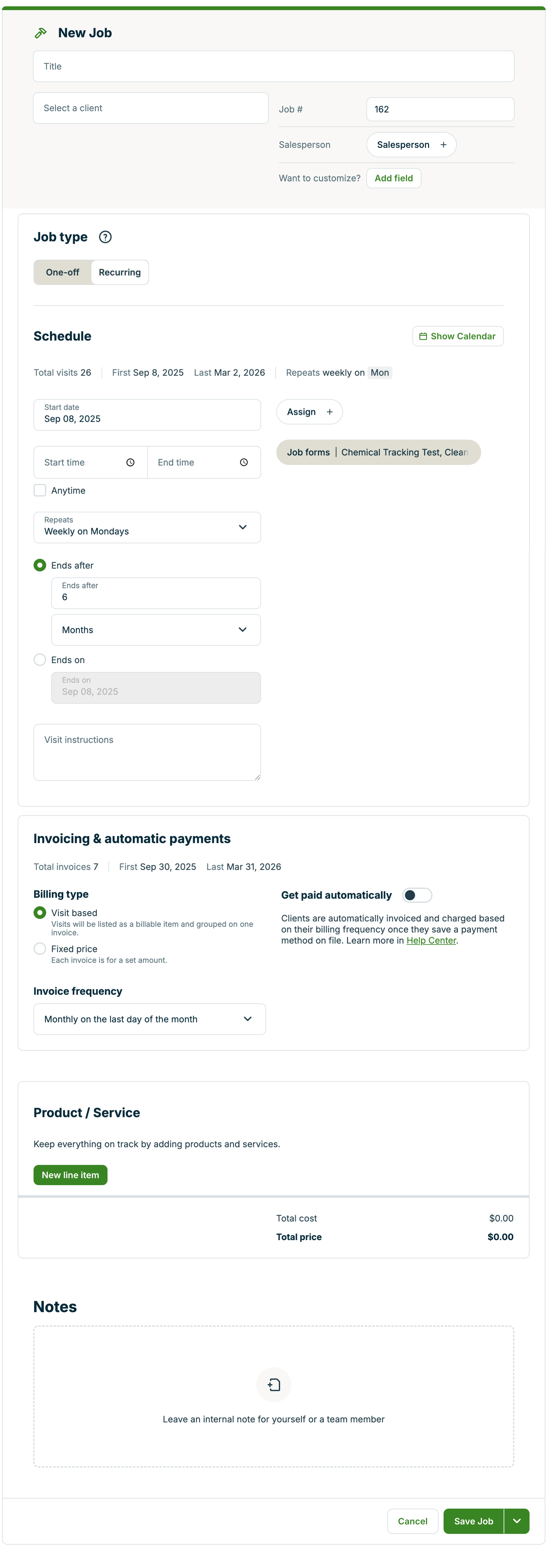Open the Save Job options chevron

pos(516,1521)
